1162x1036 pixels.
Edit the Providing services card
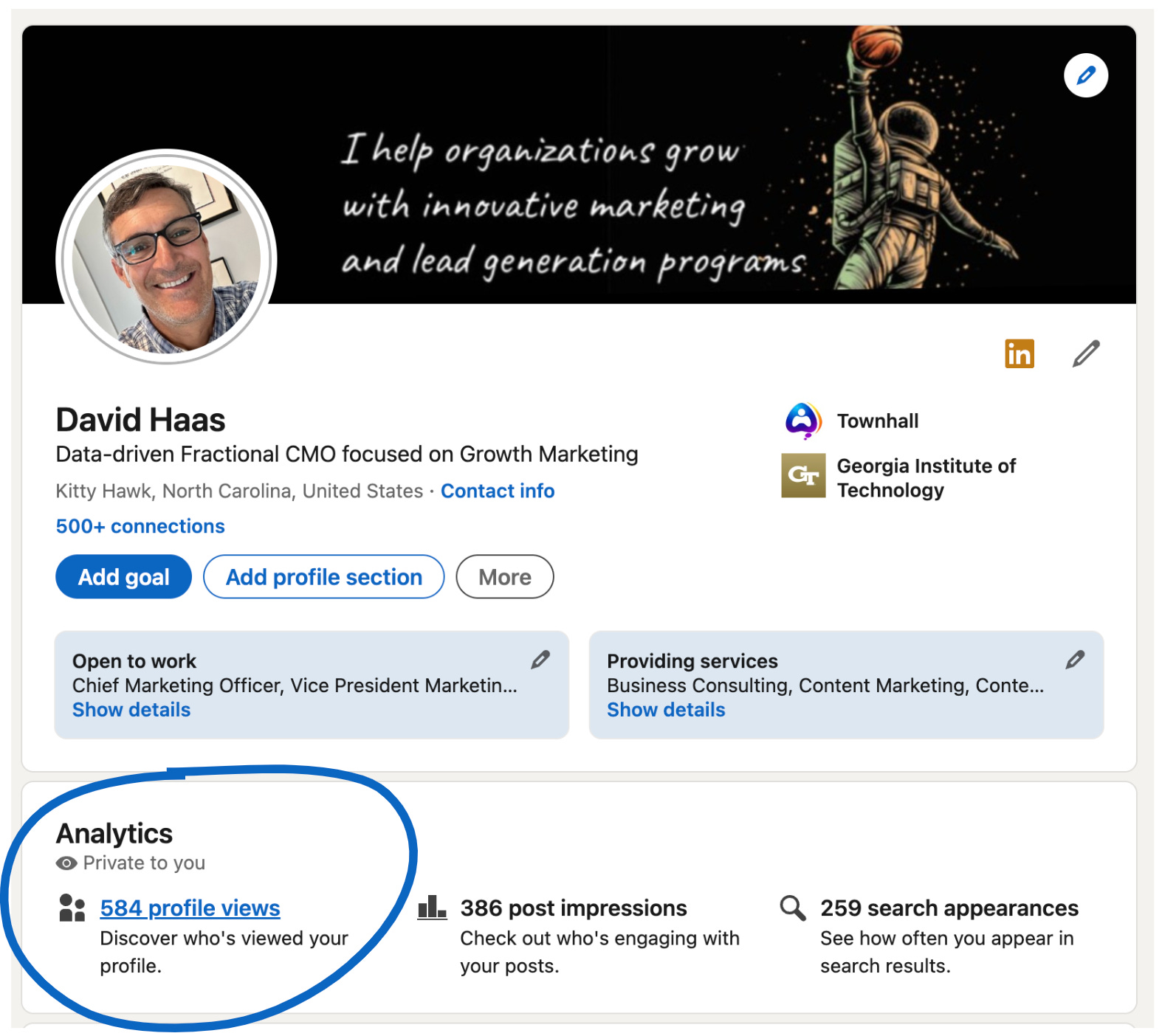coord(1075,660)
